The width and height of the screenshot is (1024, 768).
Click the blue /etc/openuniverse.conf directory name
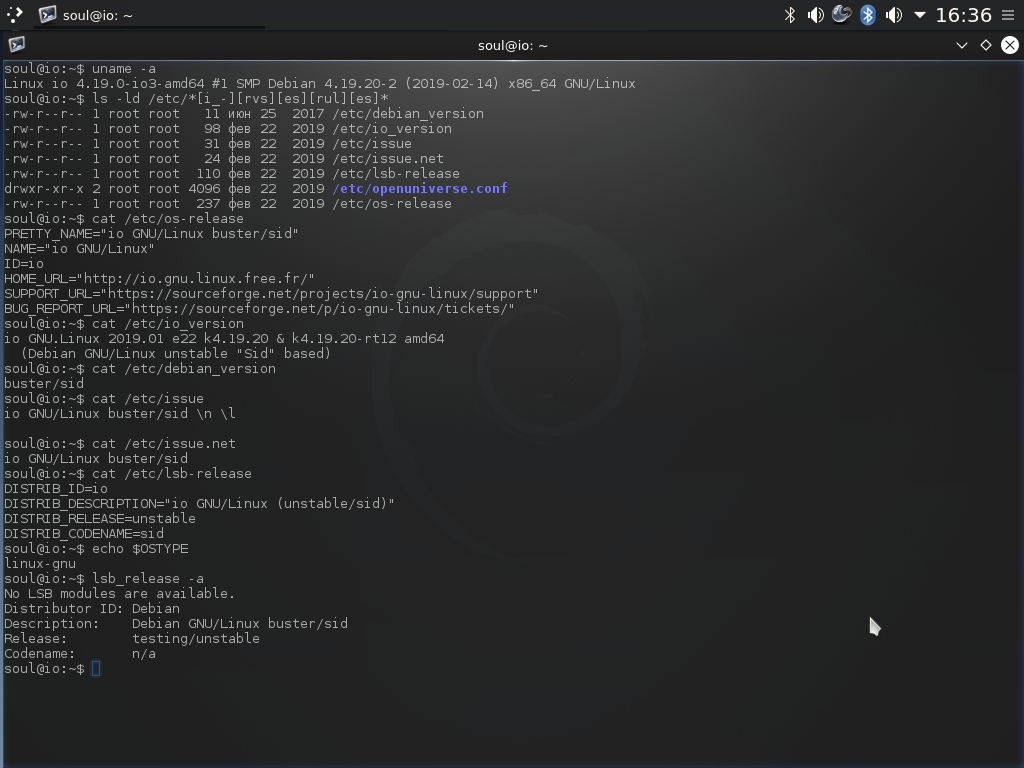coord(420,189)
